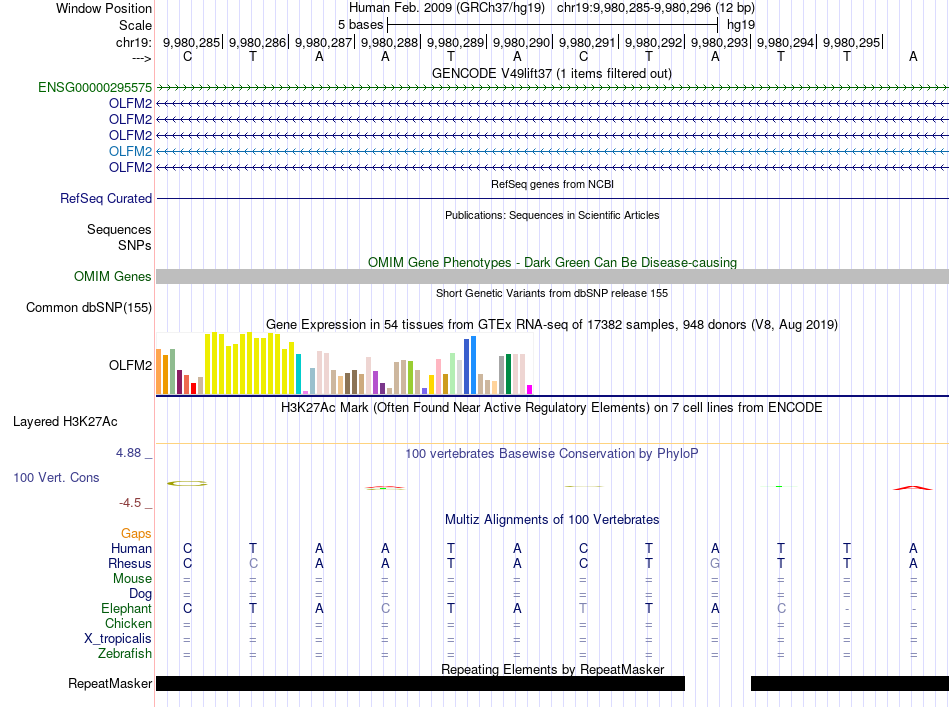Click the 4.88 PhyloP maximum value
Viewport: 950px width, 707px height.
tap(128, 453)
